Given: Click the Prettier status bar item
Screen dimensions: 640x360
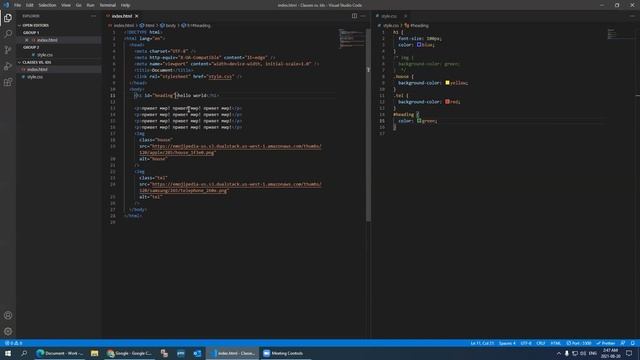Looking at the screenshot, I should pos(606,343).
